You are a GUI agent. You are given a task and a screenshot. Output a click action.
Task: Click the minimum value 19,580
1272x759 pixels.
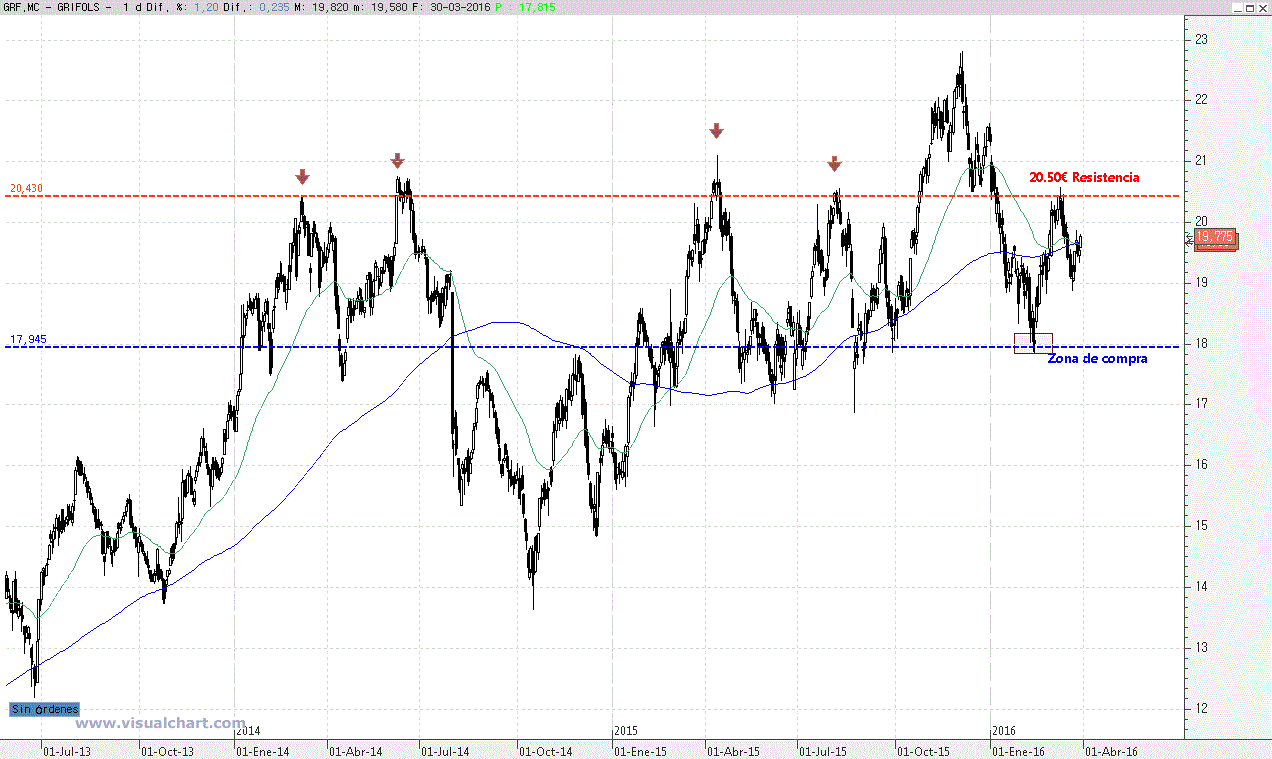tap(388, 7)
